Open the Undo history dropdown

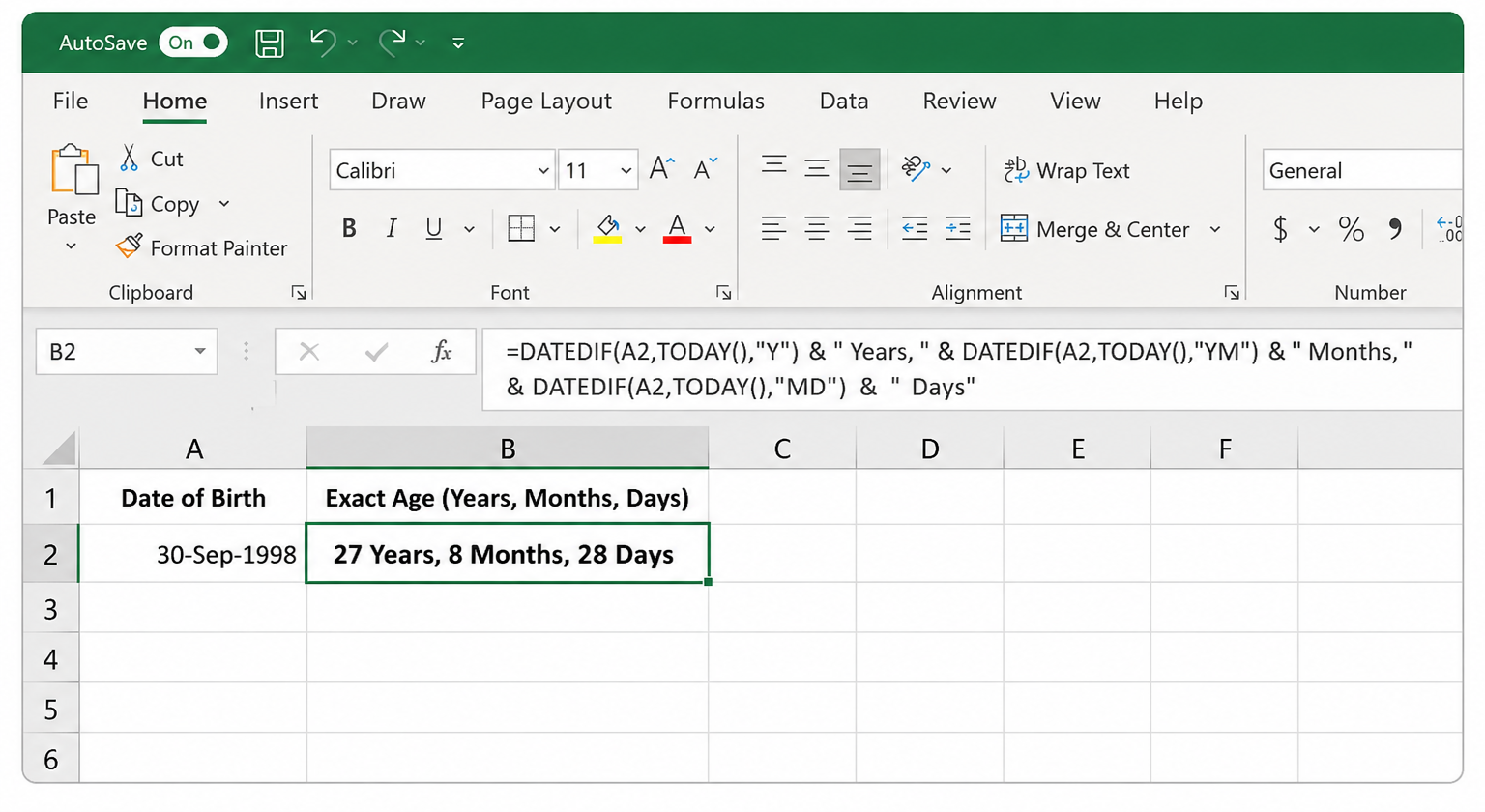[x=353, y=43]
